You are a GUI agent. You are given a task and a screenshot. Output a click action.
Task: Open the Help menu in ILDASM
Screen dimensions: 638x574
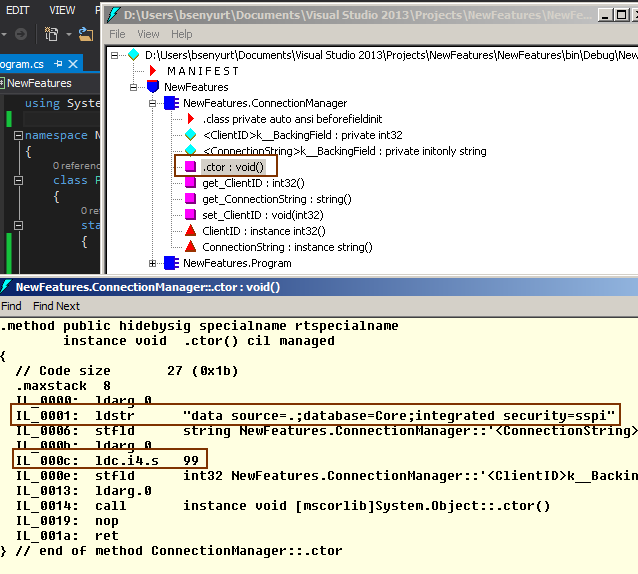coord(182,34)
